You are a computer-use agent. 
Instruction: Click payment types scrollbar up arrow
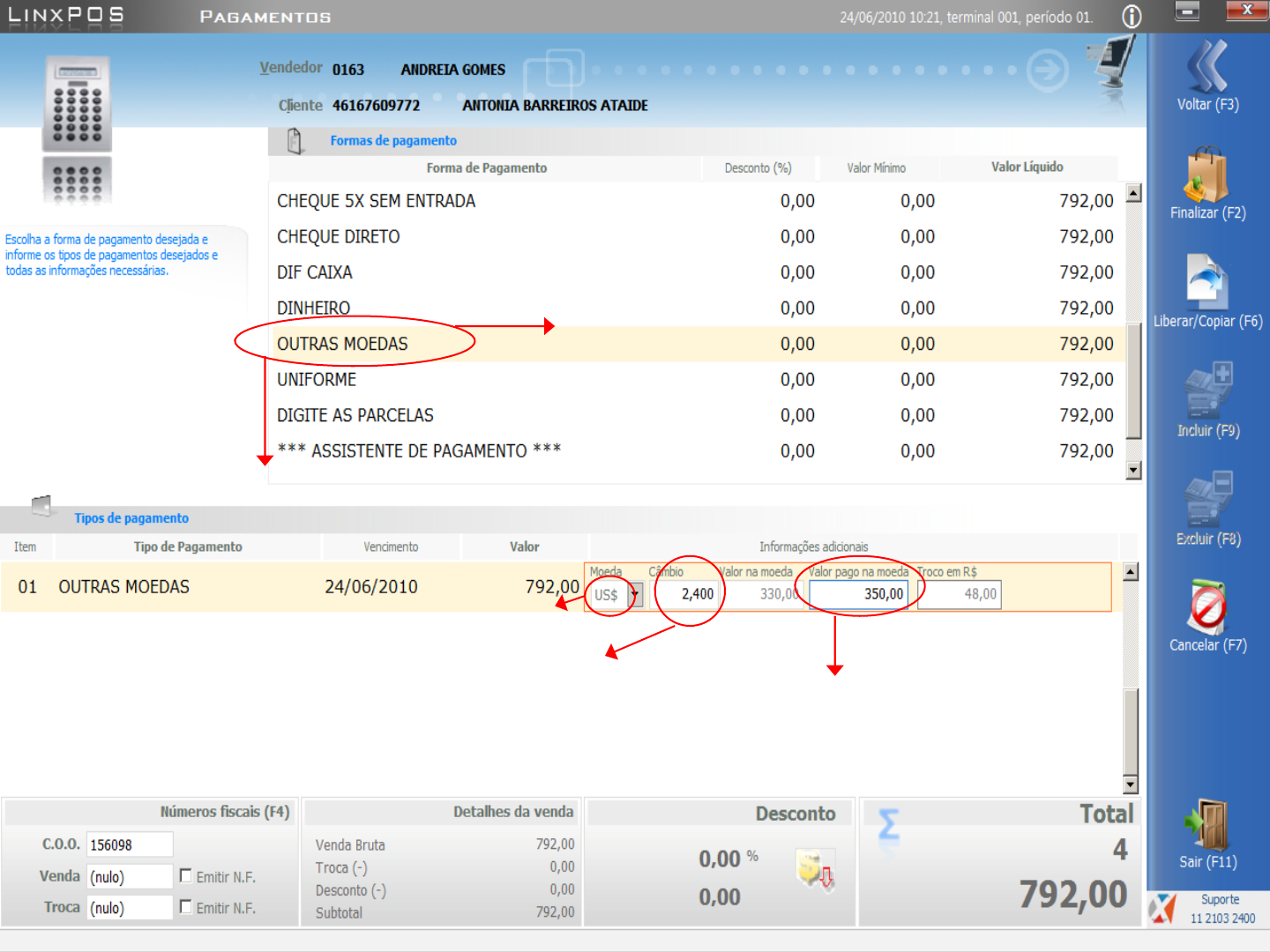click(1131, 572)
